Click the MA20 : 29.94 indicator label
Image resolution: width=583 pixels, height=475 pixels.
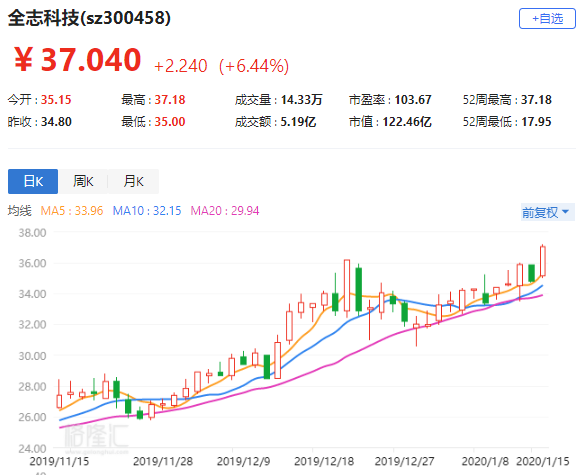(225, 211)
